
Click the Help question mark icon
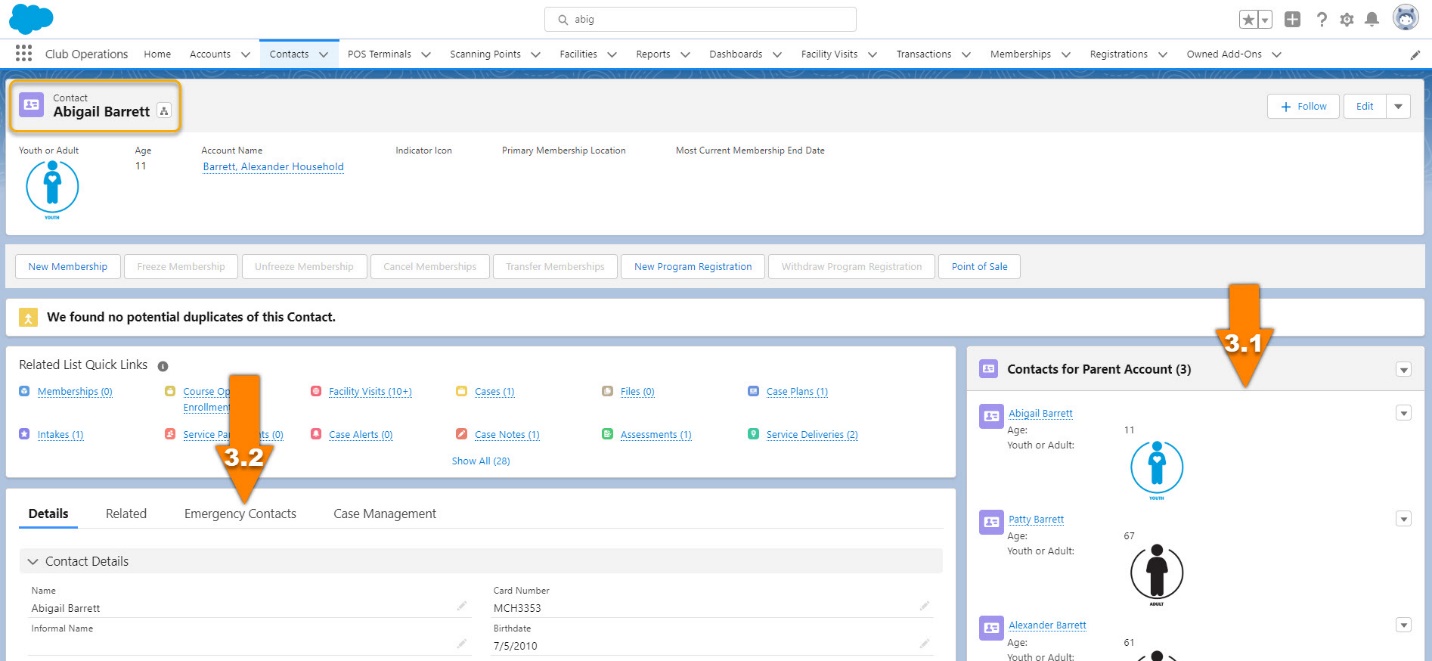pos(1321,18)
